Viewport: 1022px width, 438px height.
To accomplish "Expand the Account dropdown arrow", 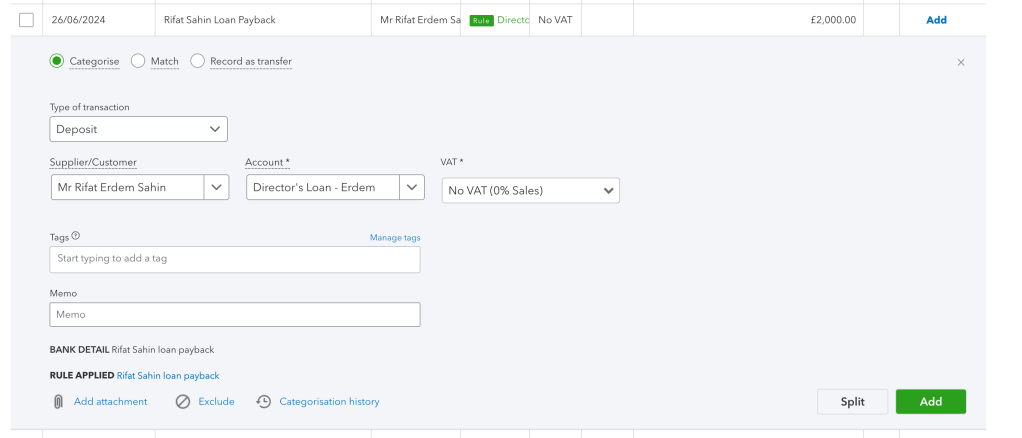I will pyautogui.click(x=412, y=187).
